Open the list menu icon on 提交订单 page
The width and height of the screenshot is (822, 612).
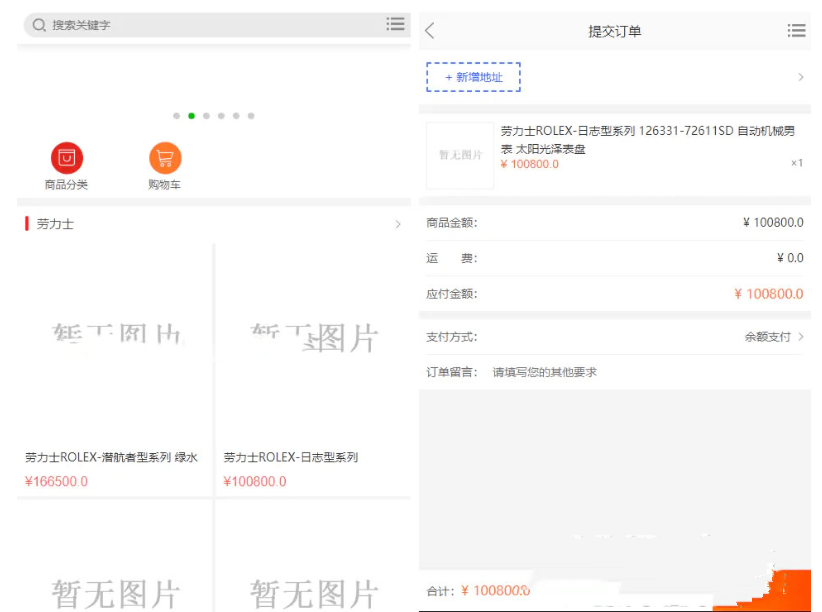797,30
